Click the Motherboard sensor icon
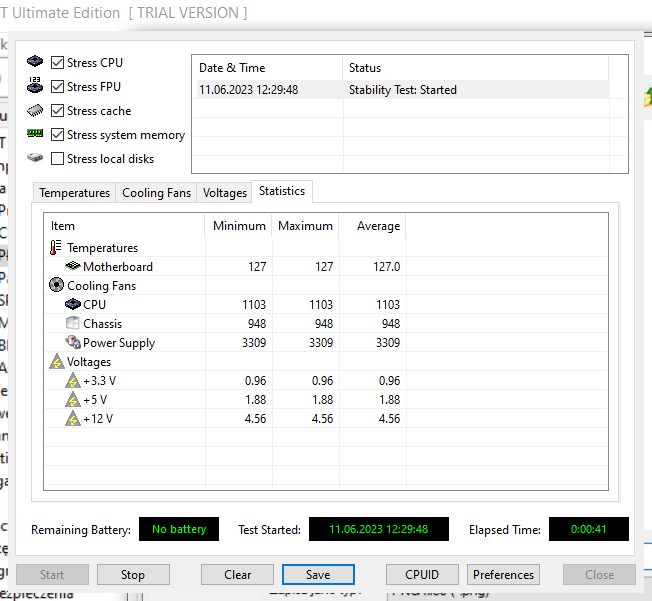The width and height of the screenshot is (652, 601). (73, 265)
